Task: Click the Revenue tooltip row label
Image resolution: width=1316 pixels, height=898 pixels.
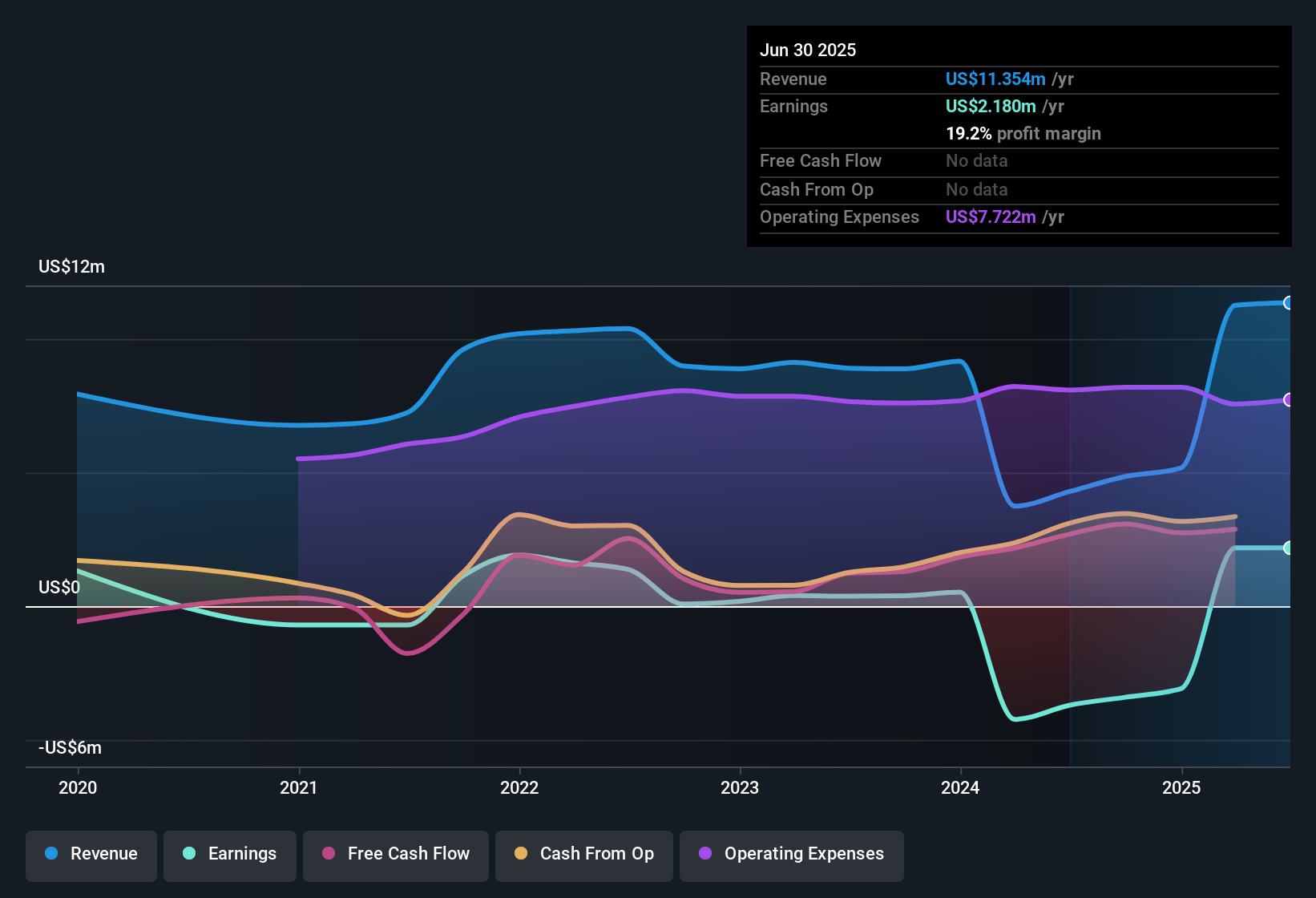Action: tap(793, 79)
